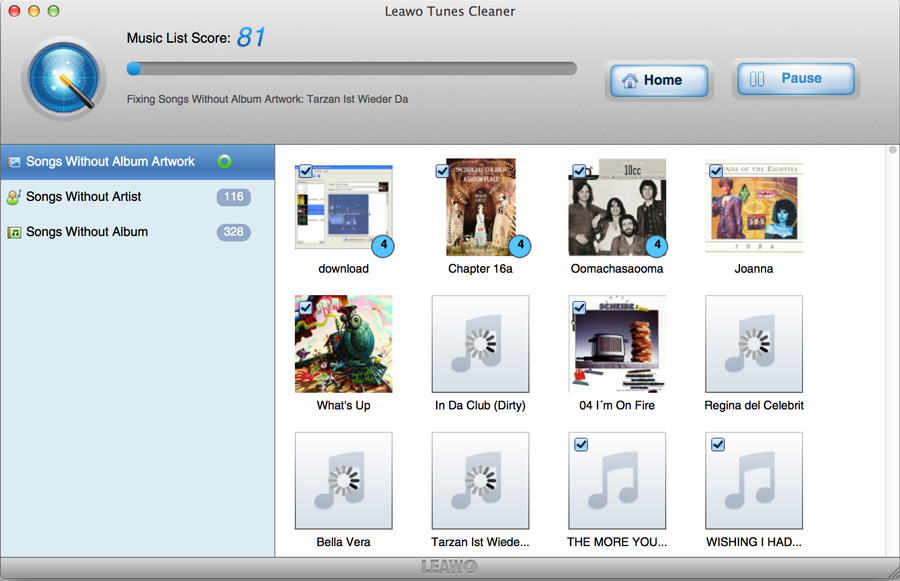Uncheck the checkbox on the download item

[x=305, y=171]
